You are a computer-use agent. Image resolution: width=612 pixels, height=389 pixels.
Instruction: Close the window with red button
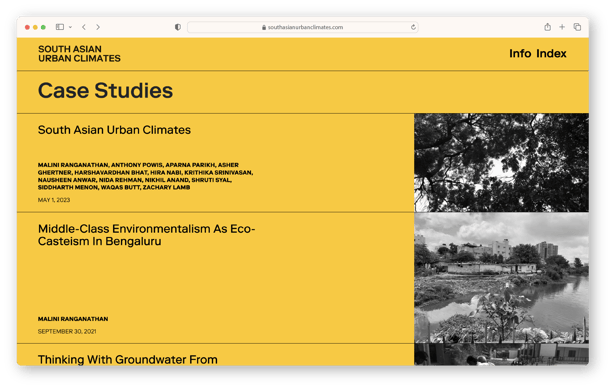(x=27, y=27)
